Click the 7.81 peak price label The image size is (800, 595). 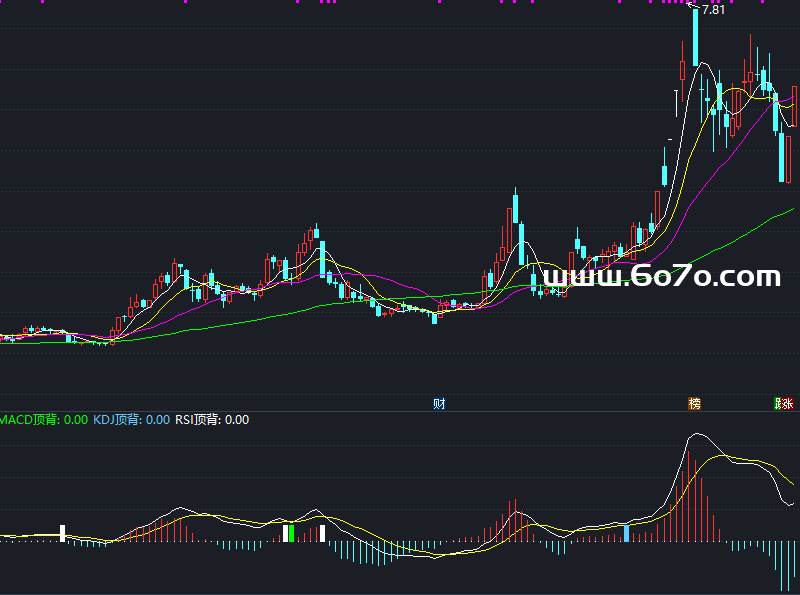coord(713,10)
